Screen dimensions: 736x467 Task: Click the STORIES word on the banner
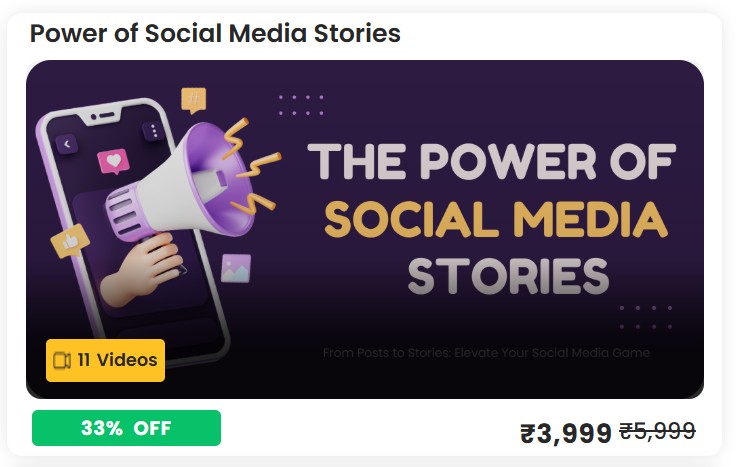(508, 276)
